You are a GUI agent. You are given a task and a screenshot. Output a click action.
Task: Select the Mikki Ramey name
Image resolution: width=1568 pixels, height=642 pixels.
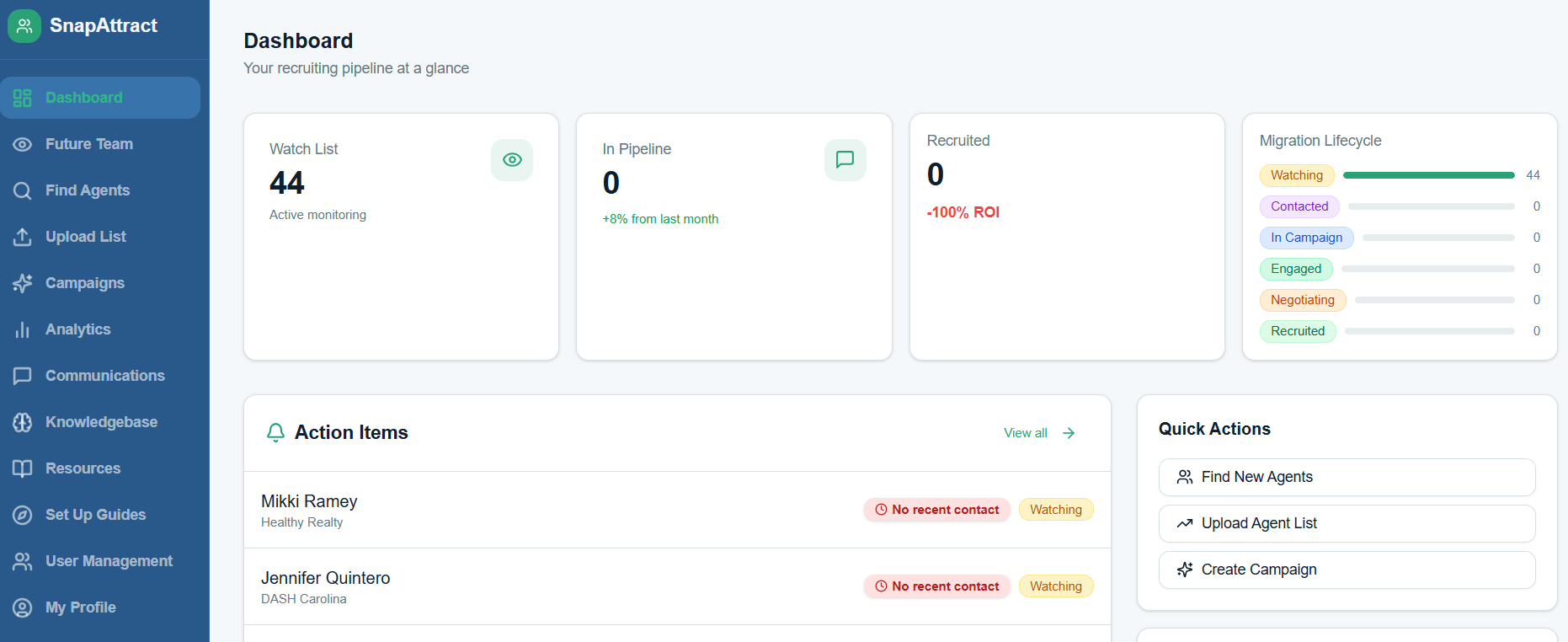[x=309, y=501]
